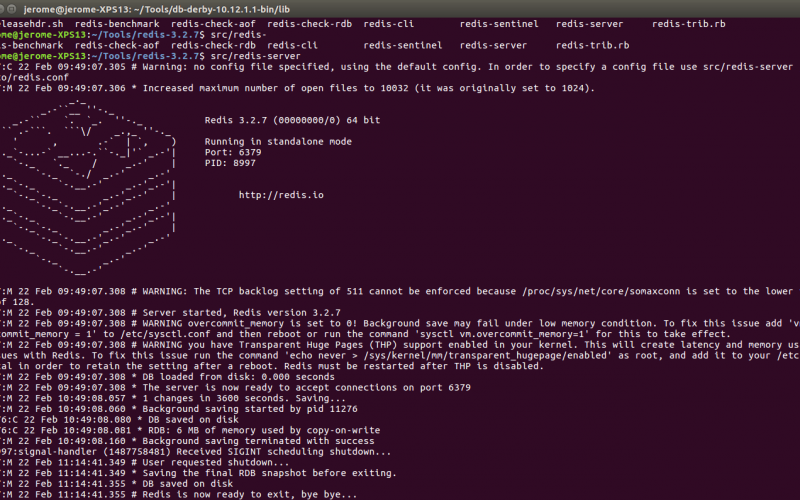Click the 'Redis 3.2.7 (00000000/0) 64 bit' line
Viewport: 800px width, 500px height.
292,120
